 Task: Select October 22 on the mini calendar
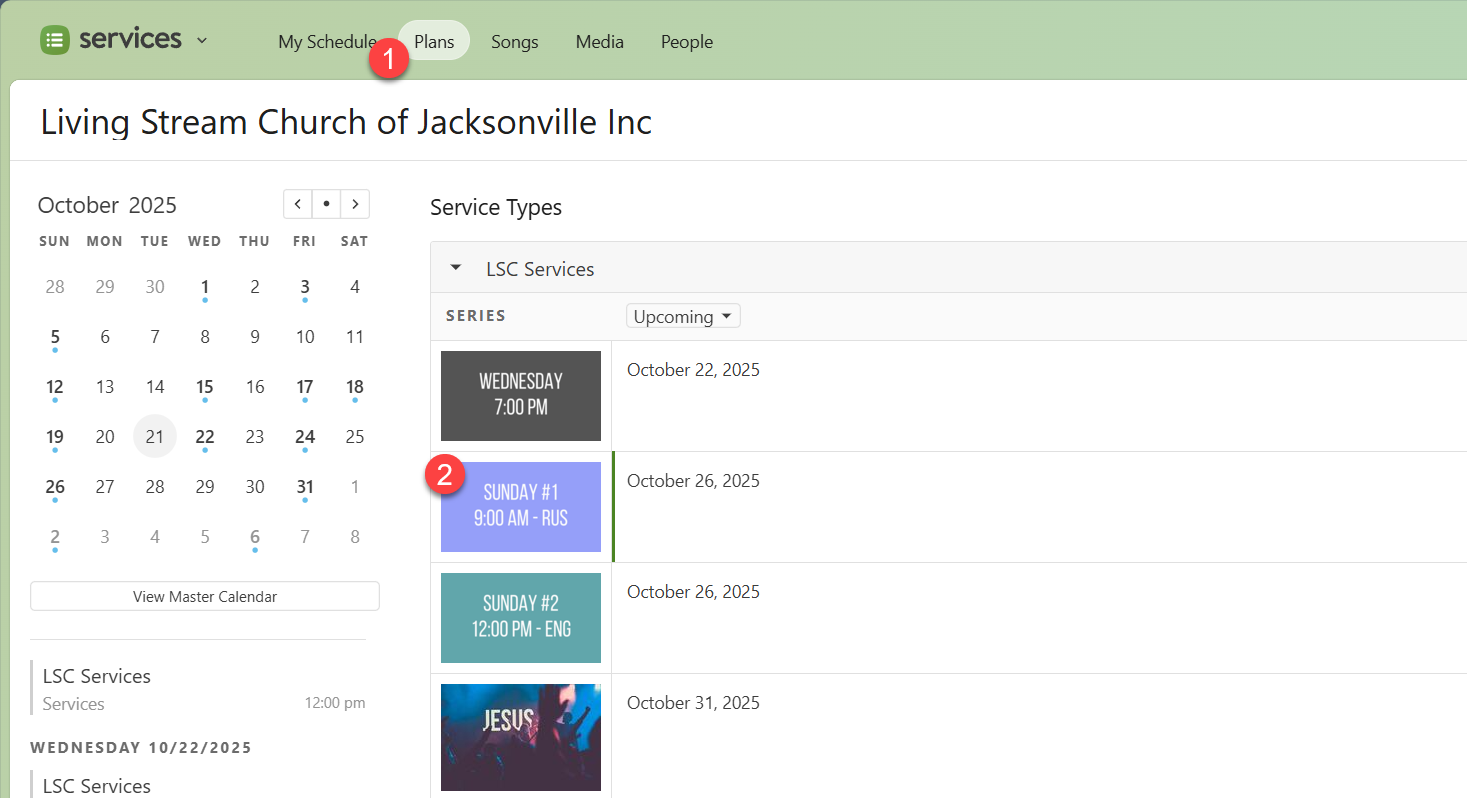[x=205, y=437]
